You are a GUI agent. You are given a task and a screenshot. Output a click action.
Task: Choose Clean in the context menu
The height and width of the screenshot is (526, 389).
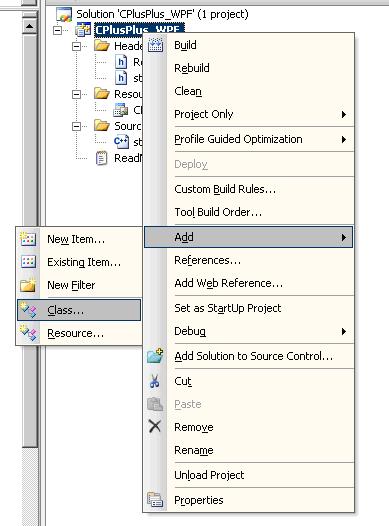(248, 91)
